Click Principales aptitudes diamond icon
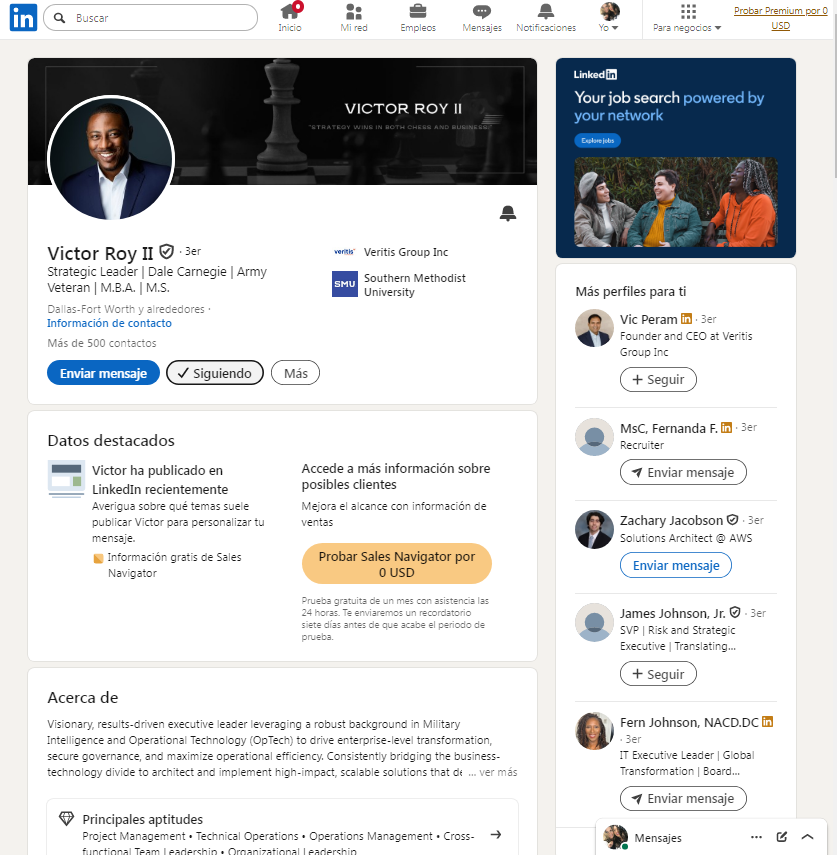 (x=66, y=818)
